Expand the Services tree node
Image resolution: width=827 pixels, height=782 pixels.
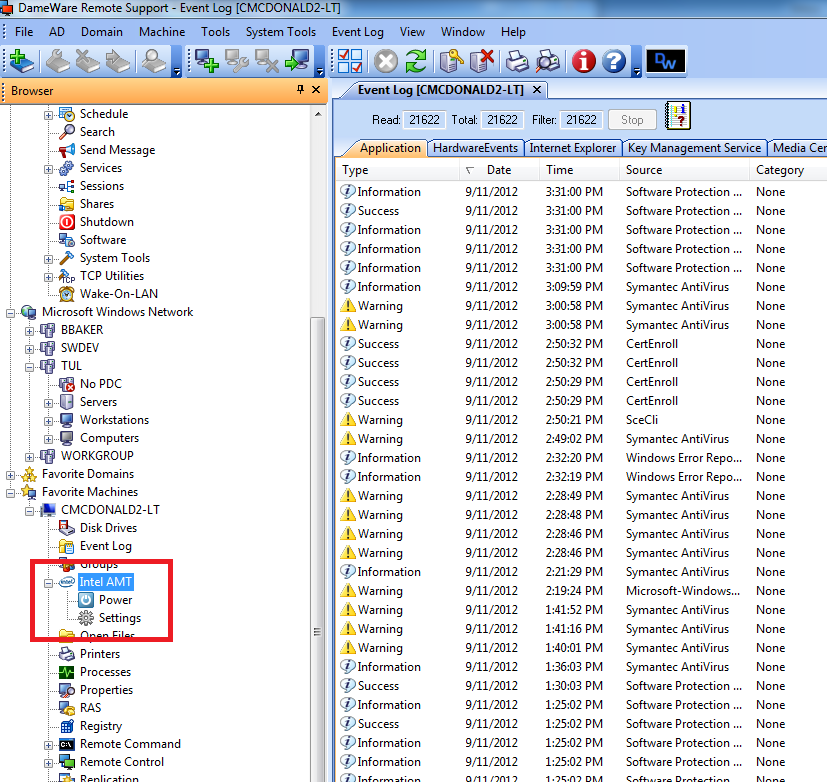click(x=48, y=169)
